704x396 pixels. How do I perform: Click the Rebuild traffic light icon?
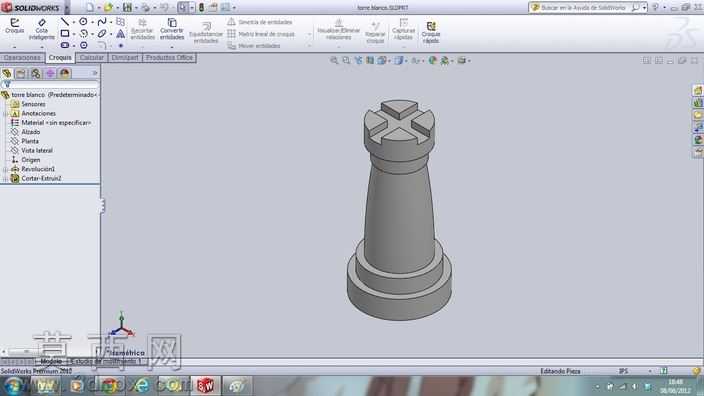tap(201, 7)
